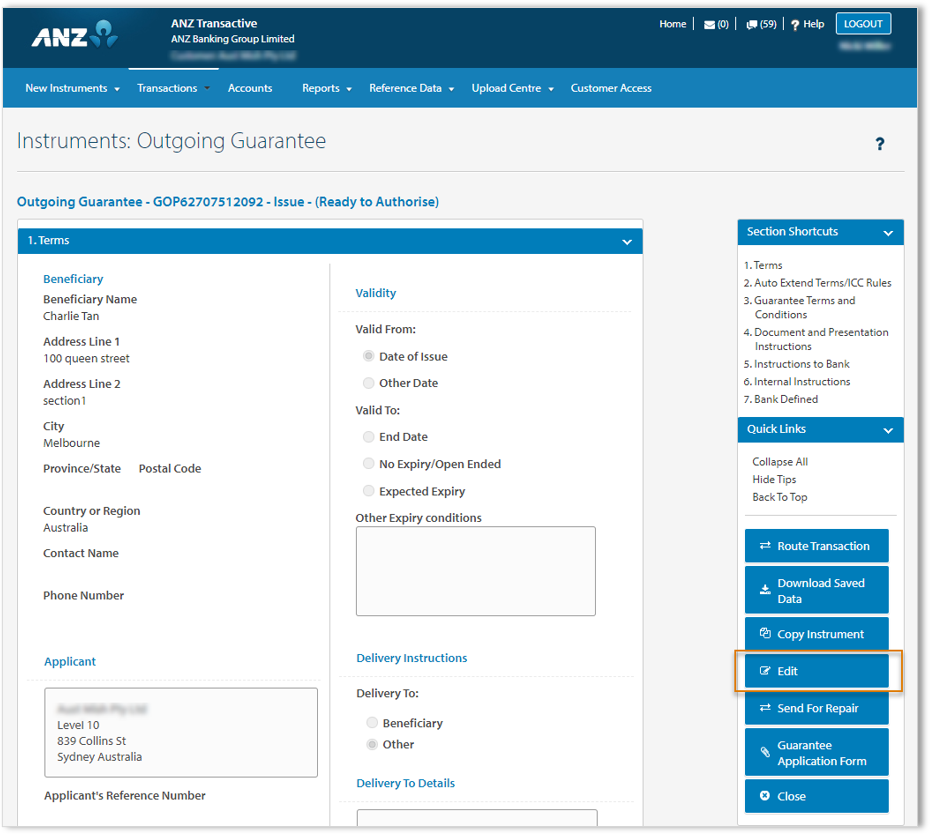Close the instrument with Close button
Viewport: 930px width, 834px height.
click(x=816, y=796)
